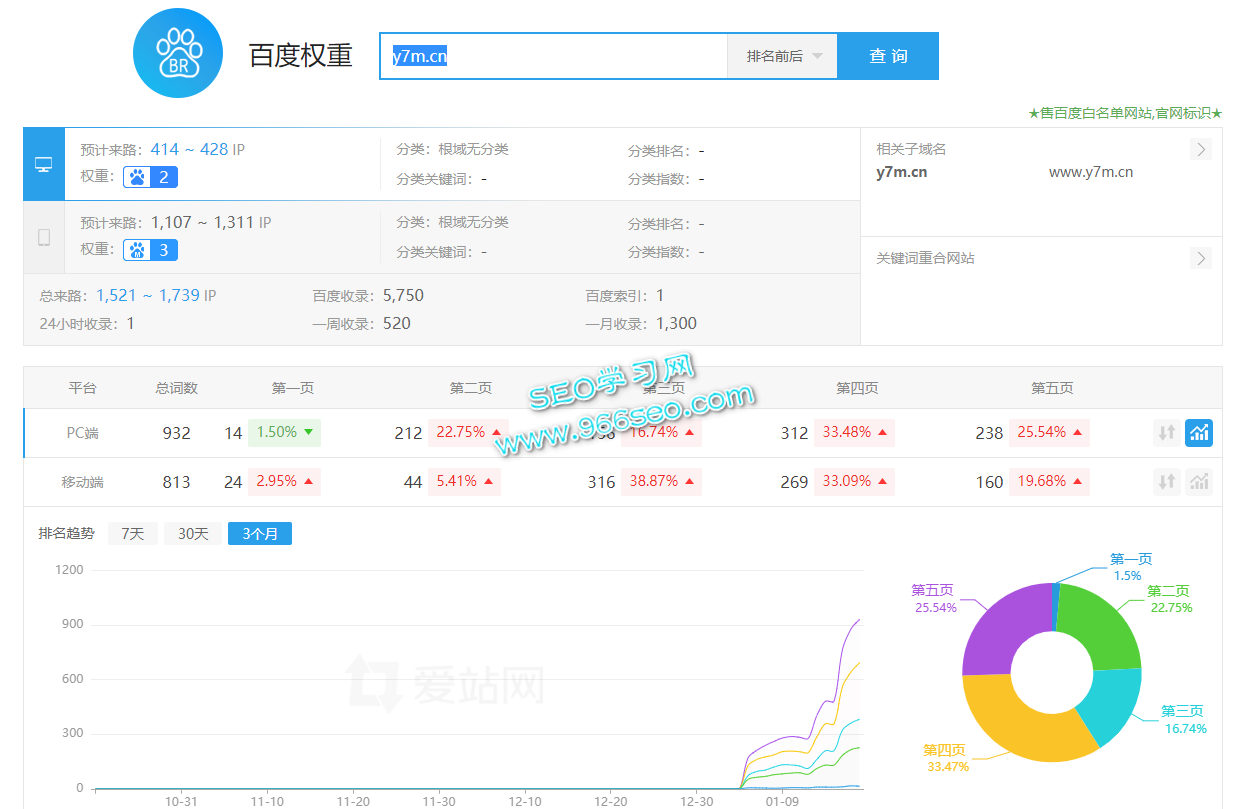
Task: Click the 一周收录 value 520
Action: (397, 324)
